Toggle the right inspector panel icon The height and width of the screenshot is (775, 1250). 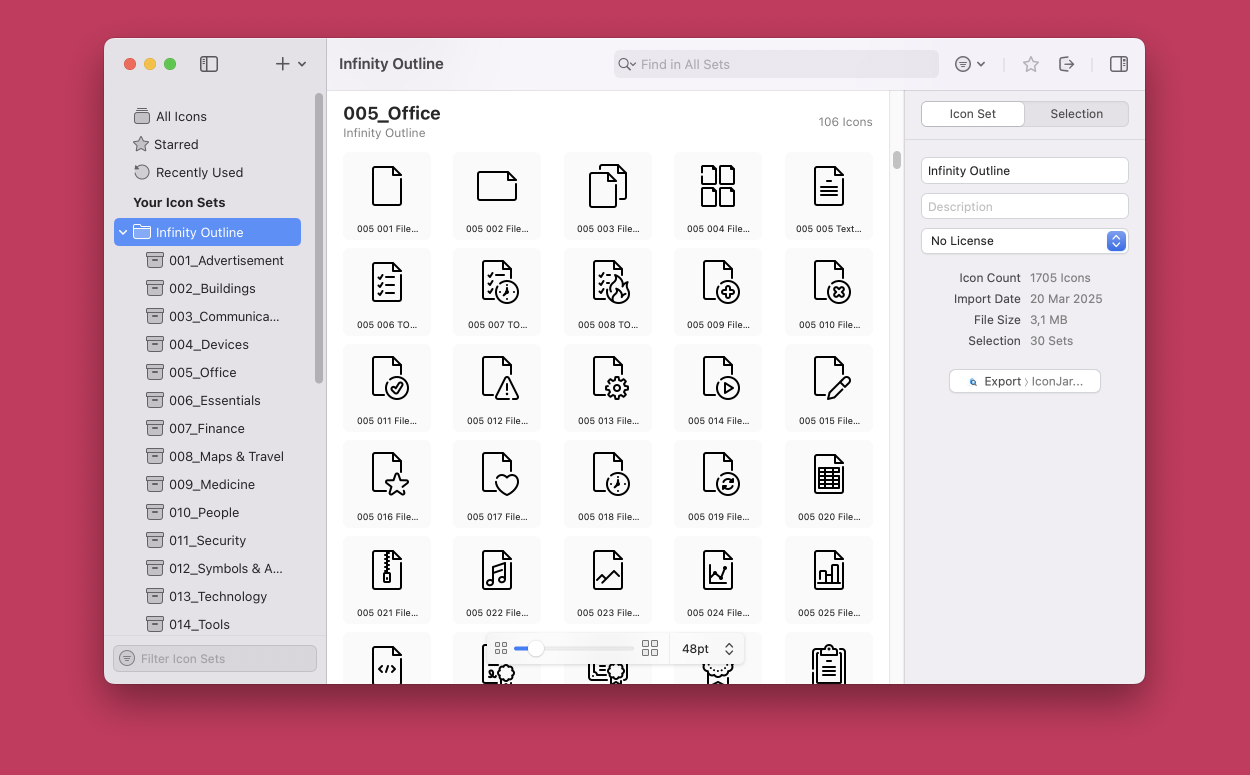(1119, 64)
